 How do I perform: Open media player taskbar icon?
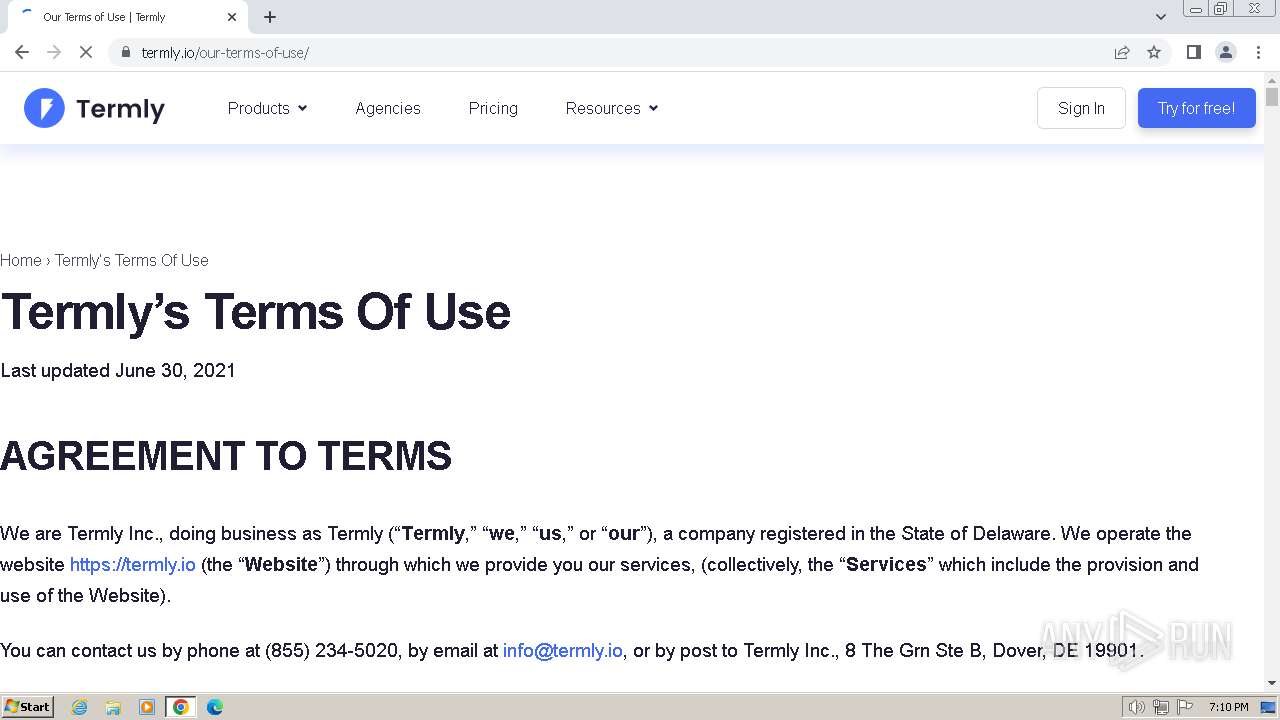[147, 707]
